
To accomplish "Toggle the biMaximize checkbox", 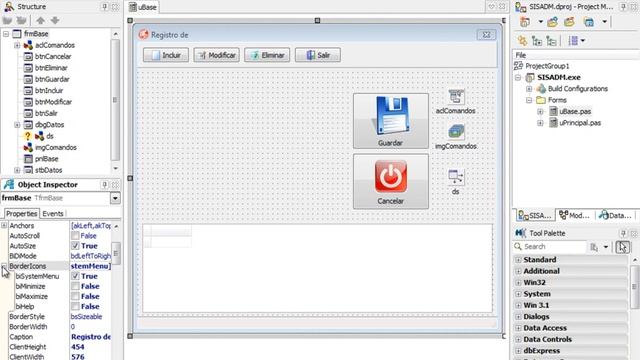I will (75, 296).
